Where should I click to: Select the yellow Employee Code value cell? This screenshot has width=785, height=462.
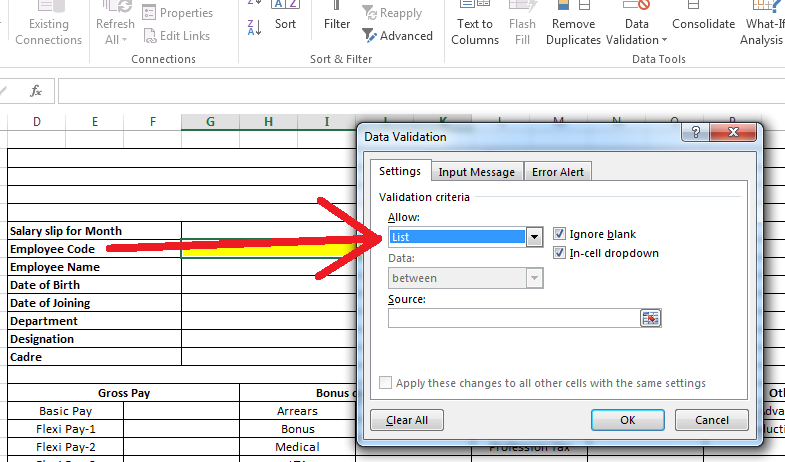pos(268,249)
